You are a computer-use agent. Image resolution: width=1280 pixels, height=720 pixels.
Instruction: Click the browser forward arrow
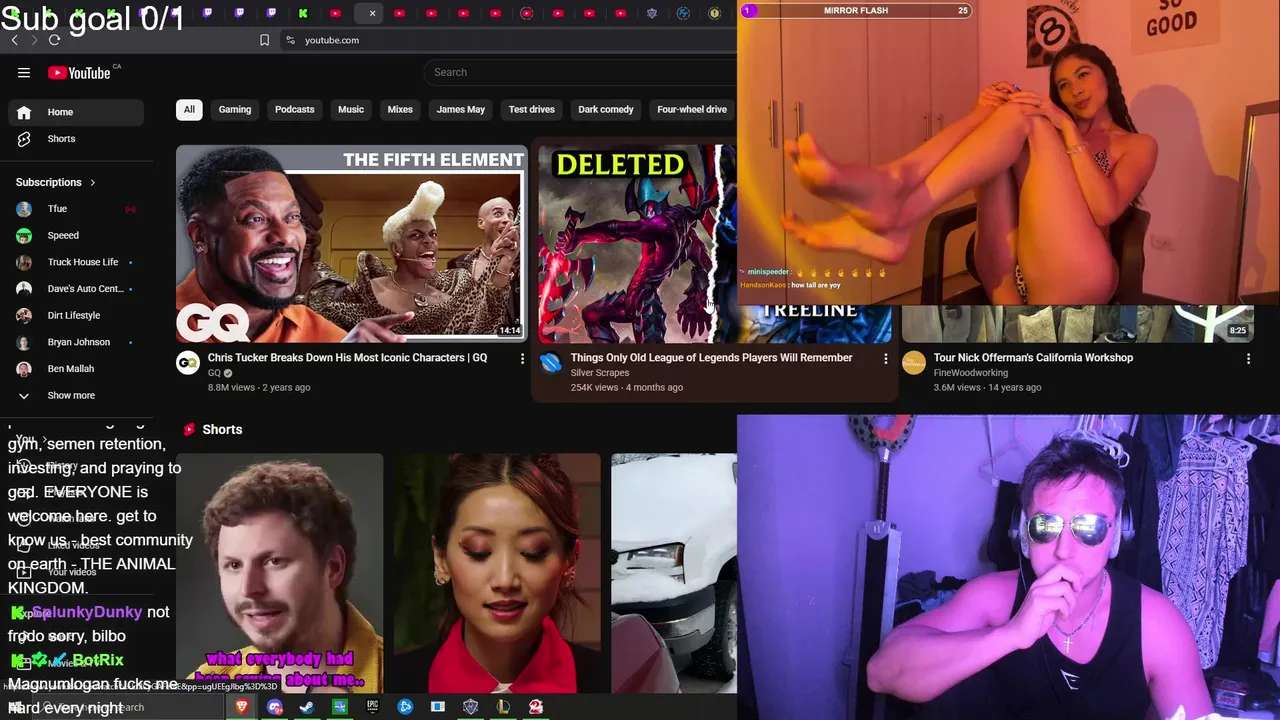tap(34, 40)
